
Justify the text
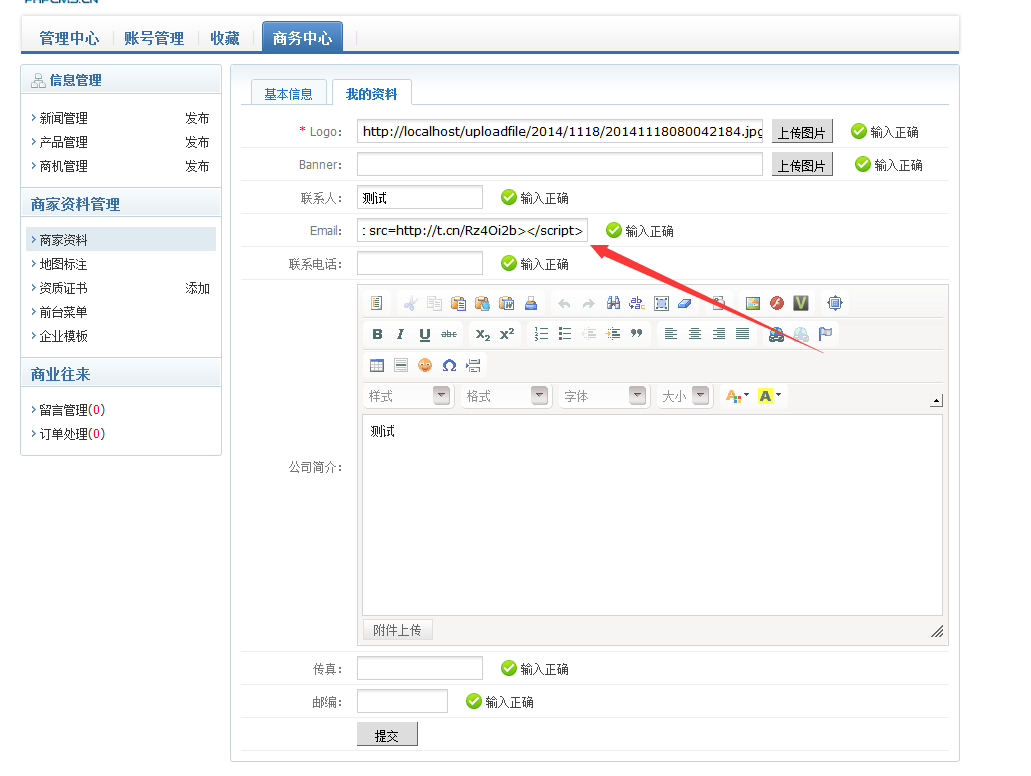point(742,334)
